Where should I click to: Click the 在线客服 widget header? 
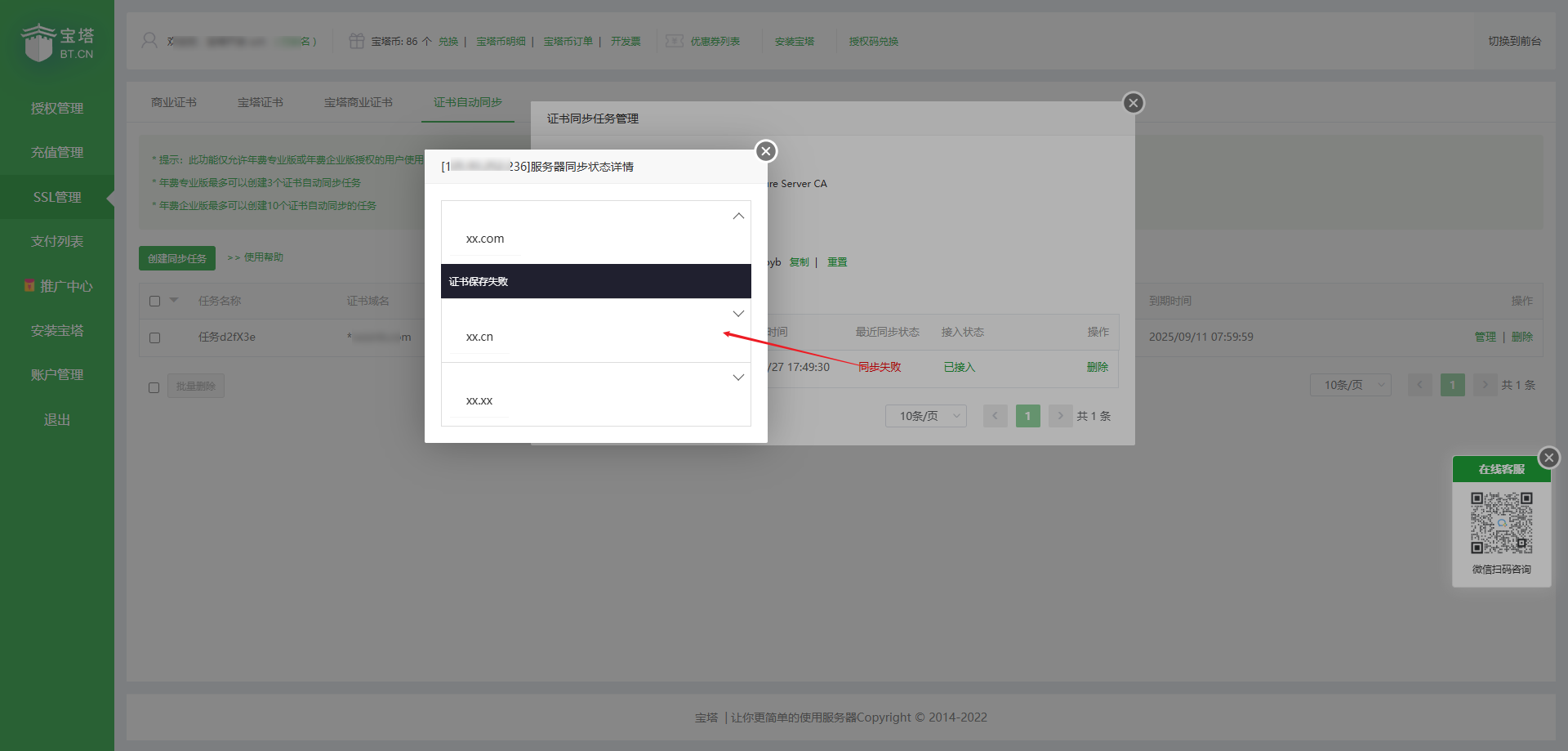pos(1502,469)
